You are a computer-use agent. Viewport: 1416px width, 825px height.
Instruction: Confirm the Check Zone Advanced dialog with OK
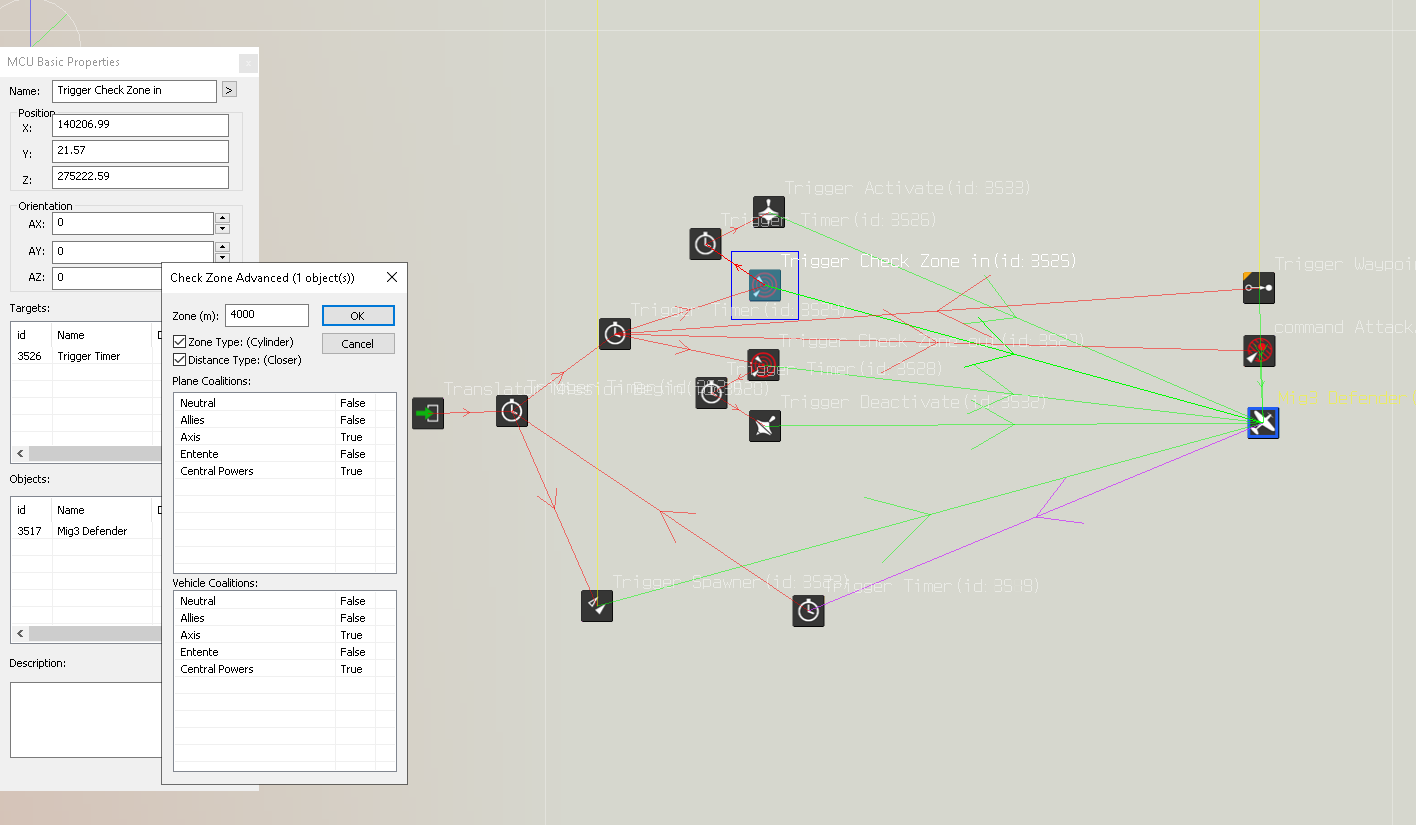coord(358,316)
